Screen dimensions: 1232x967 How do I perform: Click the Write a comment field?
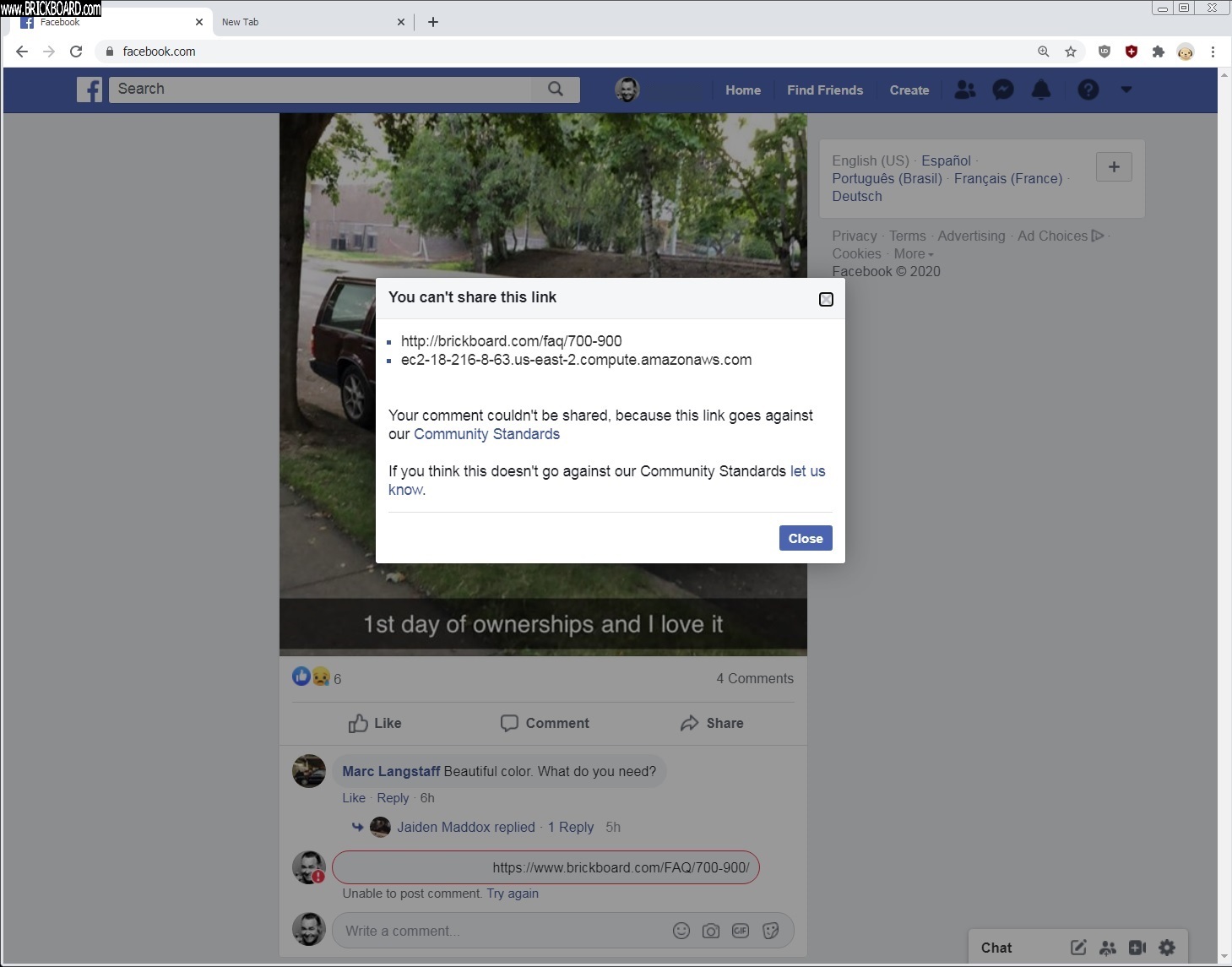pyautogui.click(x=498, y=931)
